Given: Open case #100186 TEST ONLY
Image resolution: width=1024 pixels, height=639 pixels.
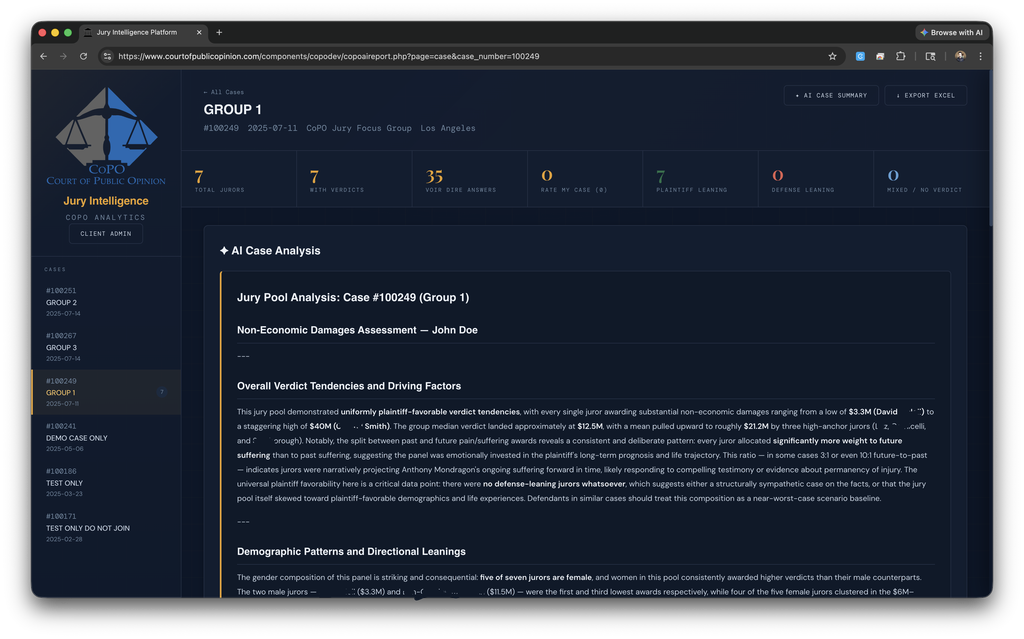Looking at the screenshot, I should pos(106,482).
